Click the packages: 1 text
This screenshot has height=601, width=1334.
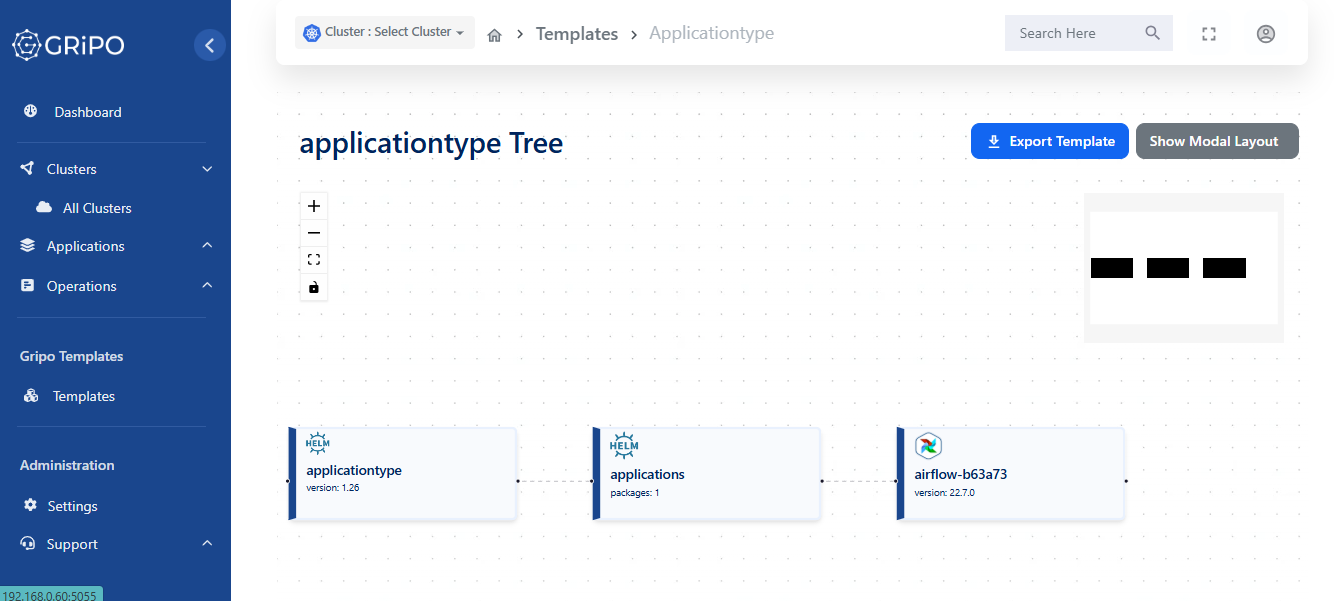click(635, 492)
